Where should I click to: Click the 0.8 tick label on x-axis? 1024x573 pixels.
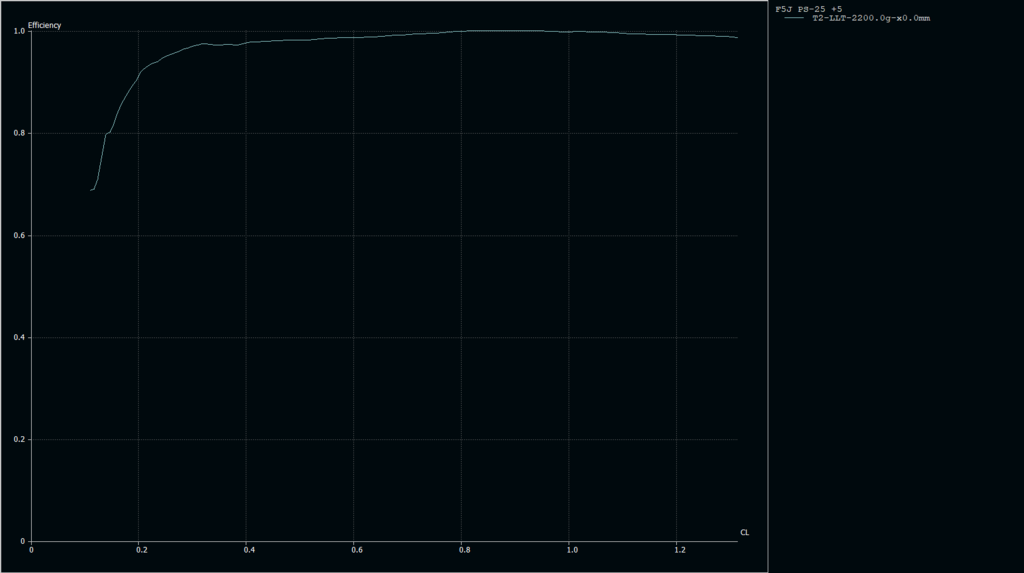click(464, 550)
